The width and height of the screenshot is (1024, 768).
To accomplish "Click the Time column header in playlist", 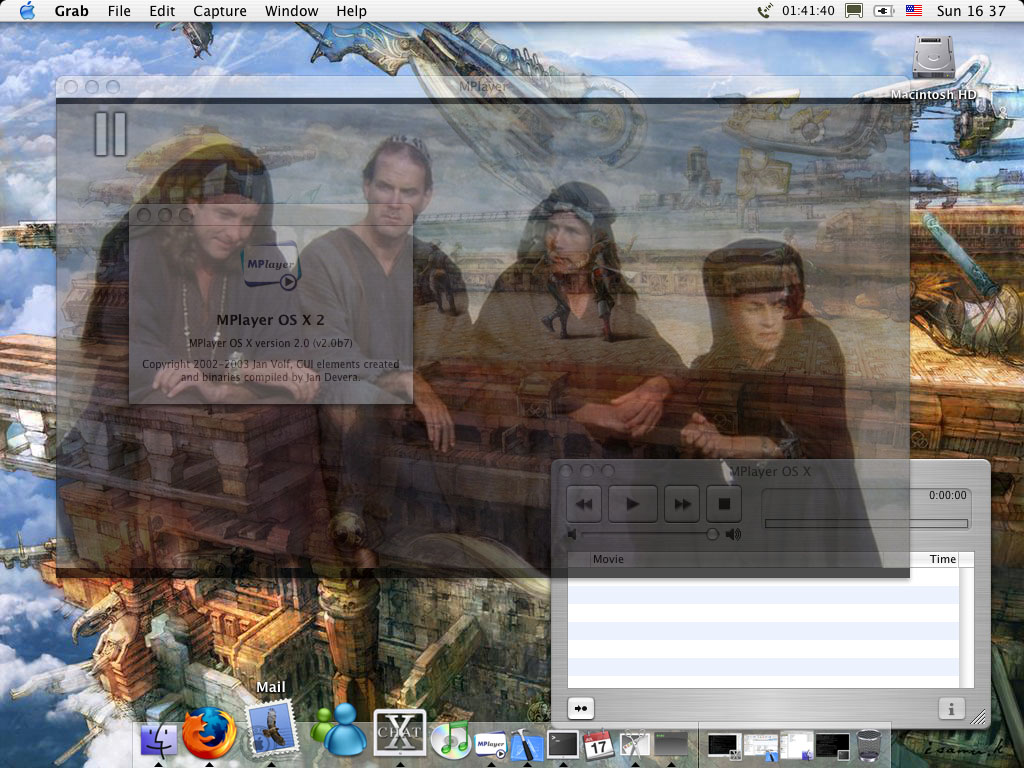I will coord(942,559).
